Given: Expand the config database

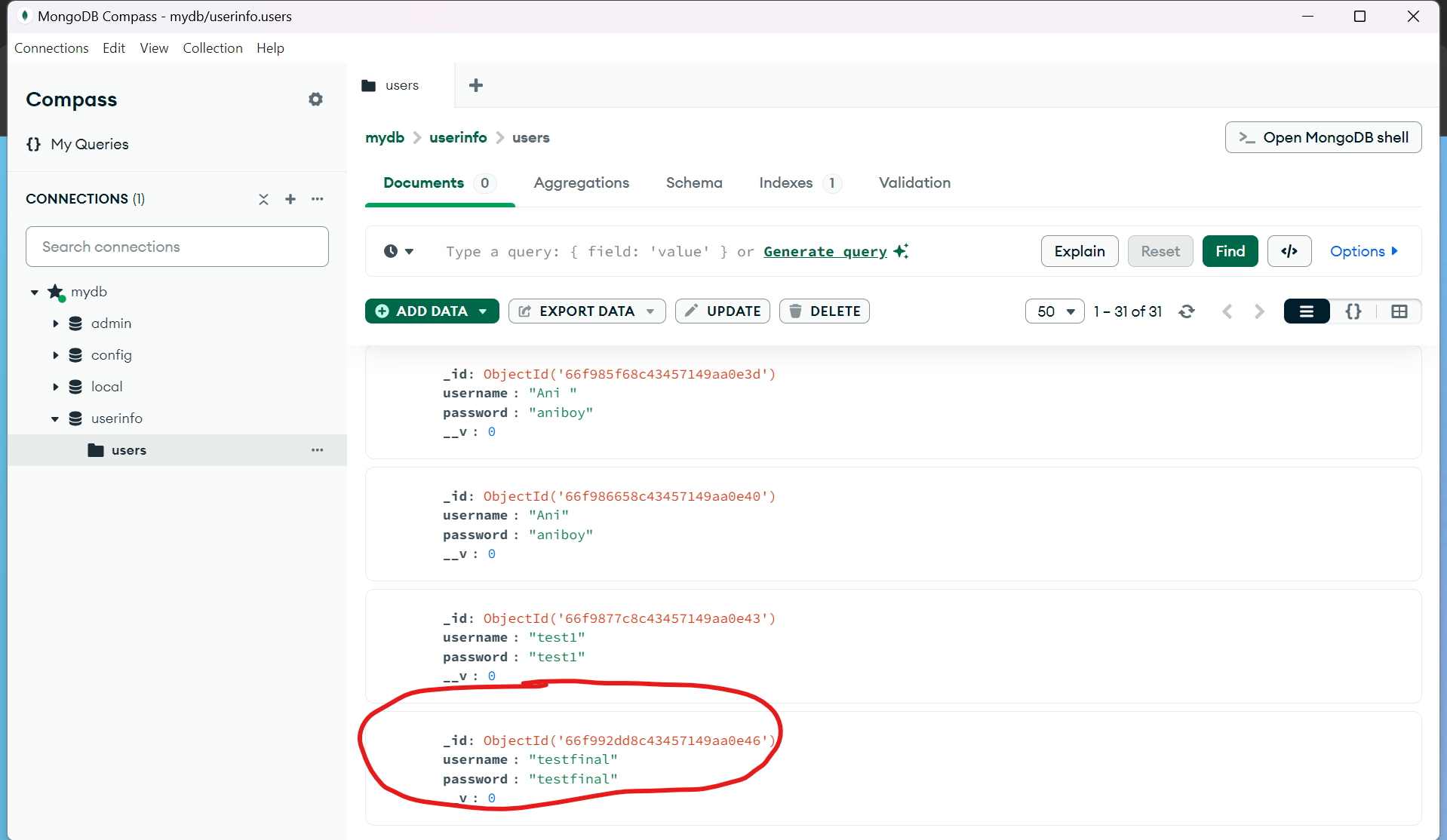Looking at the screenshot, I should coord(56,355).
